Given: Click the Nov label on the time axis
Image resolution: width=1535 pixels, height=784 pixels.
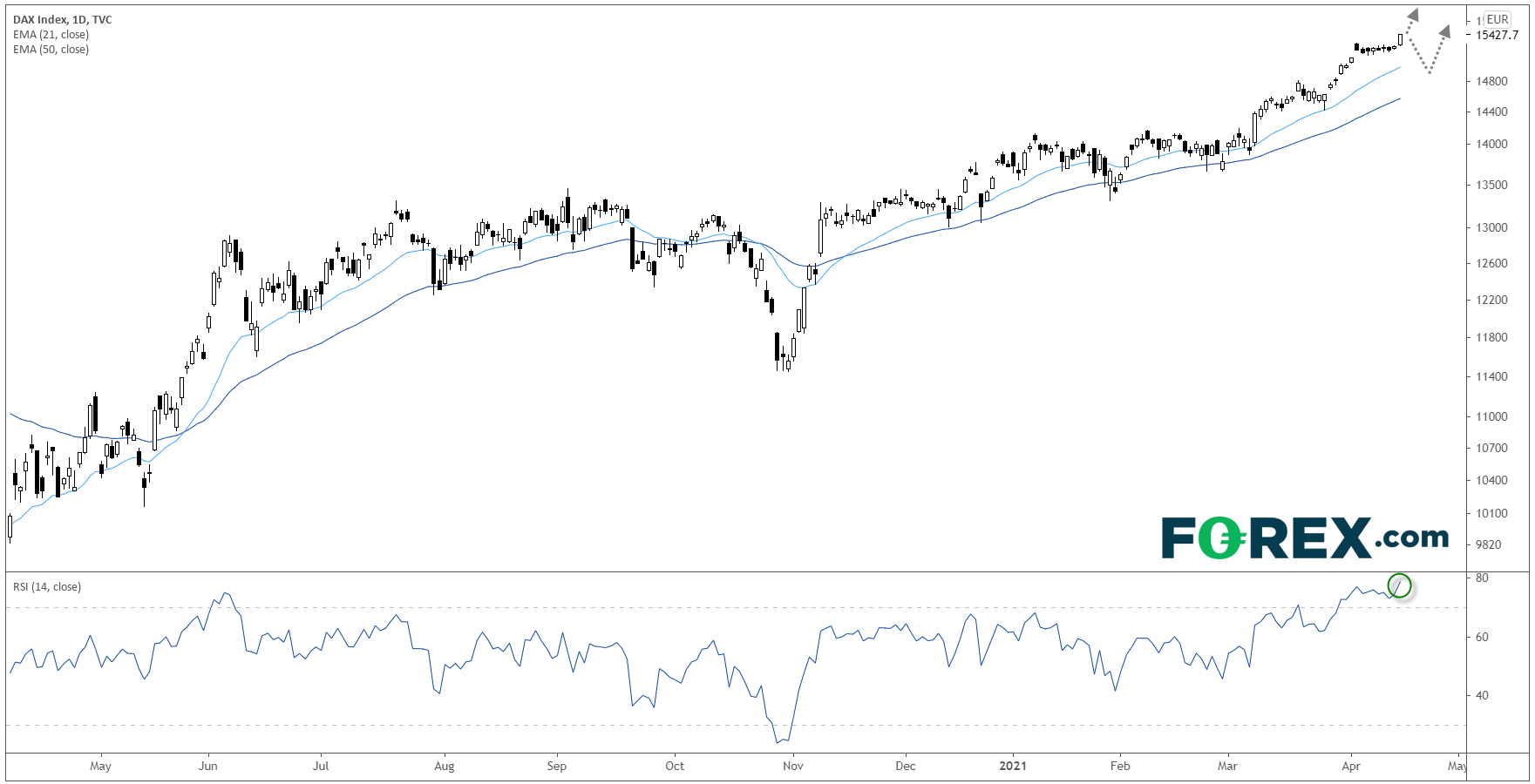Looking at the screenshot, I should tap(792, 767).
